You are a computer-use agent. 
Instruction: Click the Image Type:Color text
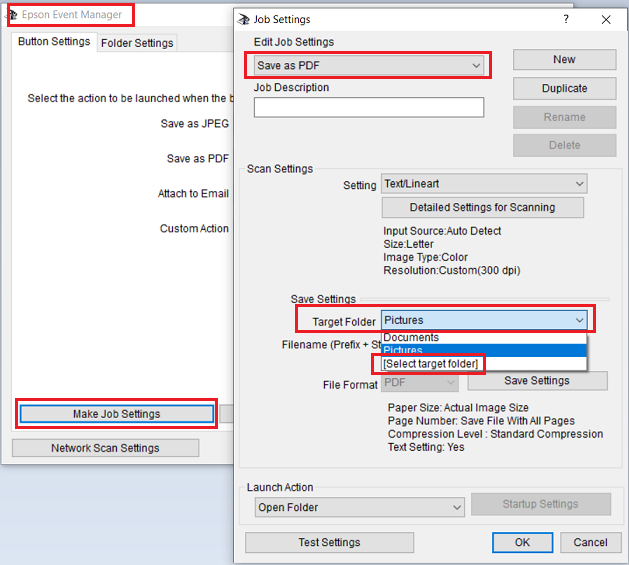[426, 257]
